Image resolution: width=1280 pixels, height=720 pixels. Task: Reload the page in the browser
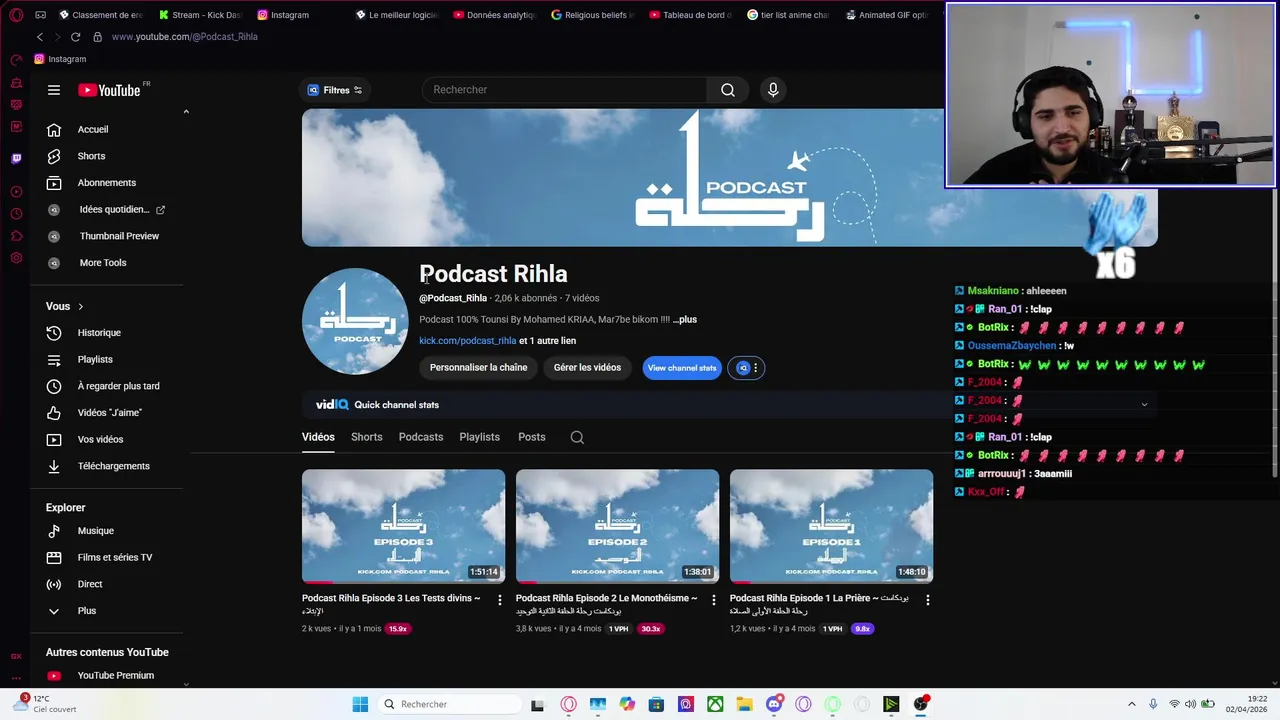75,37
